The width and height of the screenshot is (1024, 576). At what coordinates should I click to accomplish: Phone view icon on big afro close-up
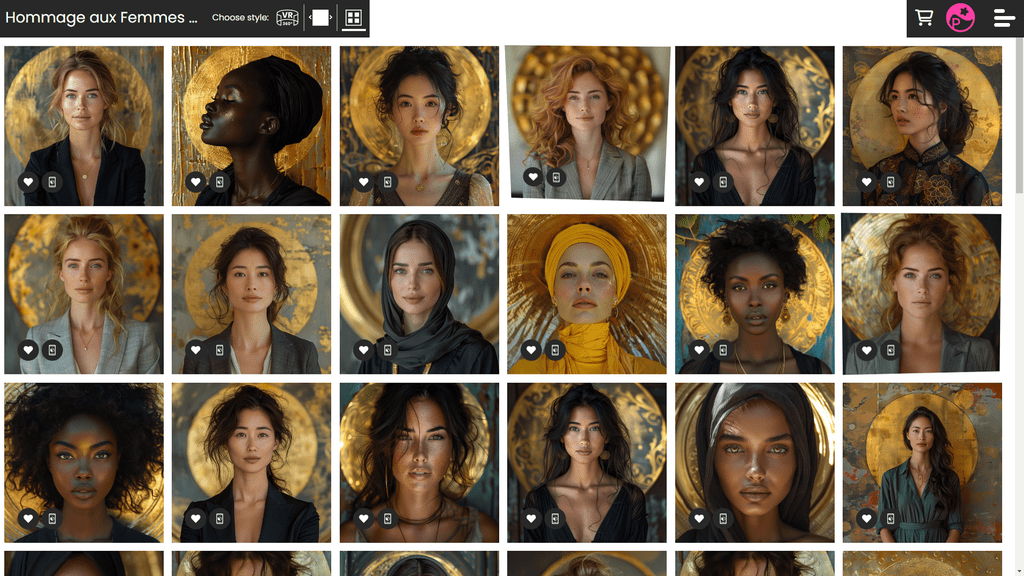[52, 519]
